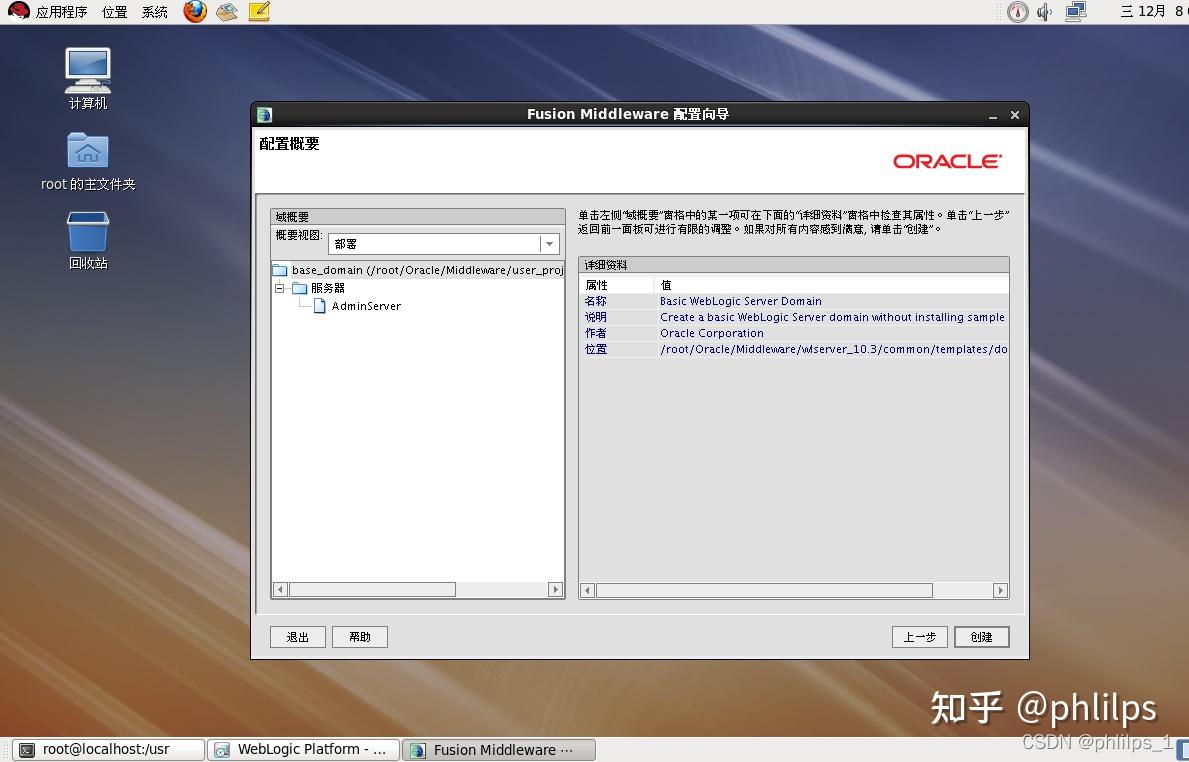Open the root 的主文件夹 desktop icon
The image size is (1189, 762).
(x=87, y=152)
